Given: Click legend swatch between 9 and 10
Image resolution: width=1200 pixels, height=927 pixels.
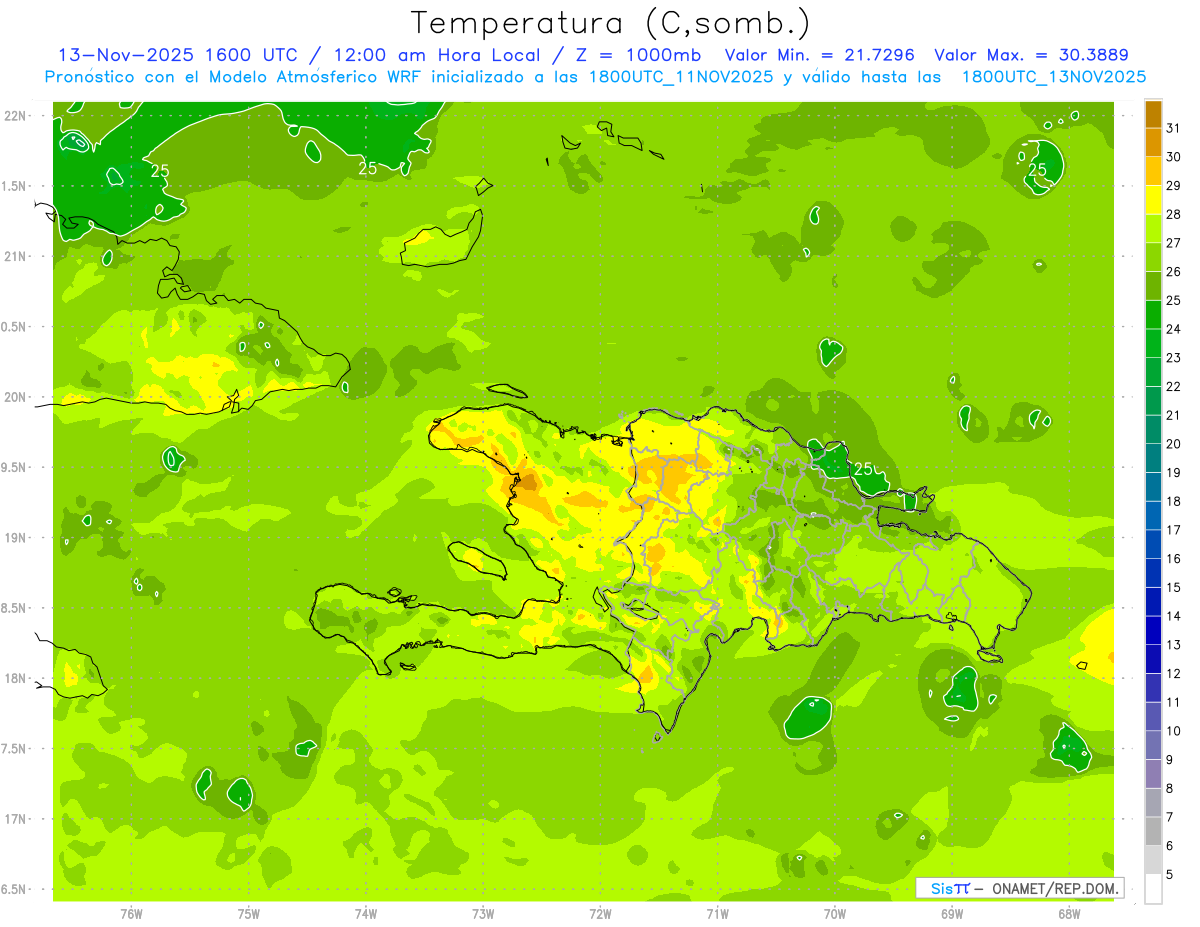Looking at the screenshot, I should (1153, 744).
